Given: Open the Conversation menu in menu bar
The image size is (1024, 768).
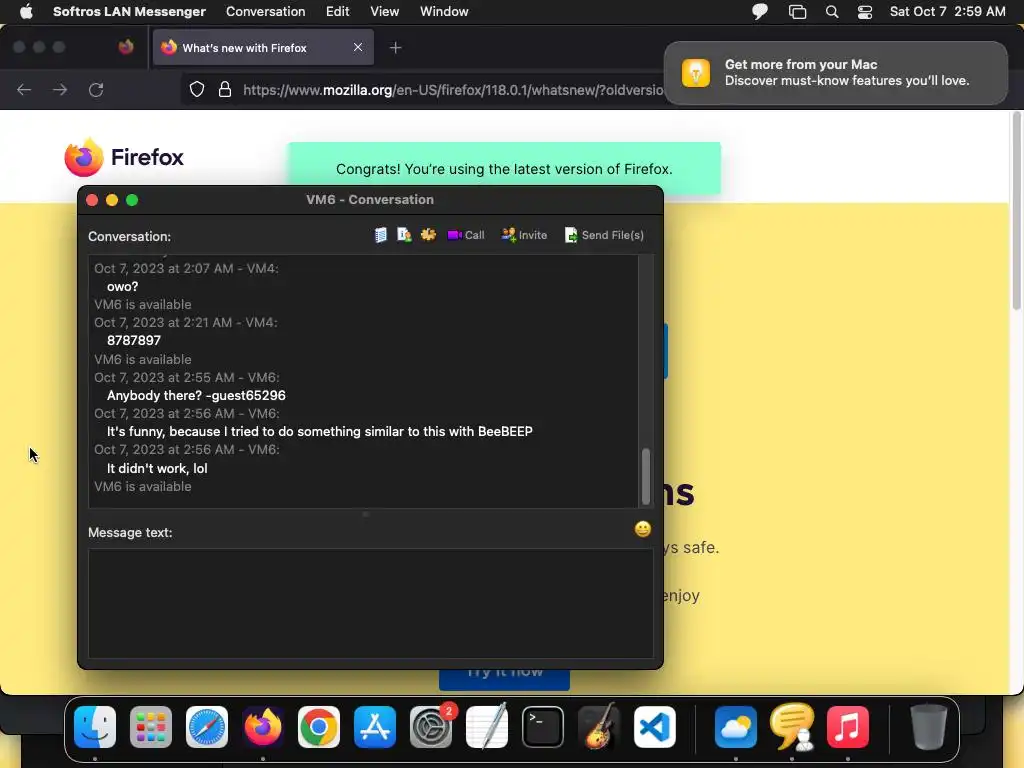Looking at the screenshot, I should [x=265, y=11].
